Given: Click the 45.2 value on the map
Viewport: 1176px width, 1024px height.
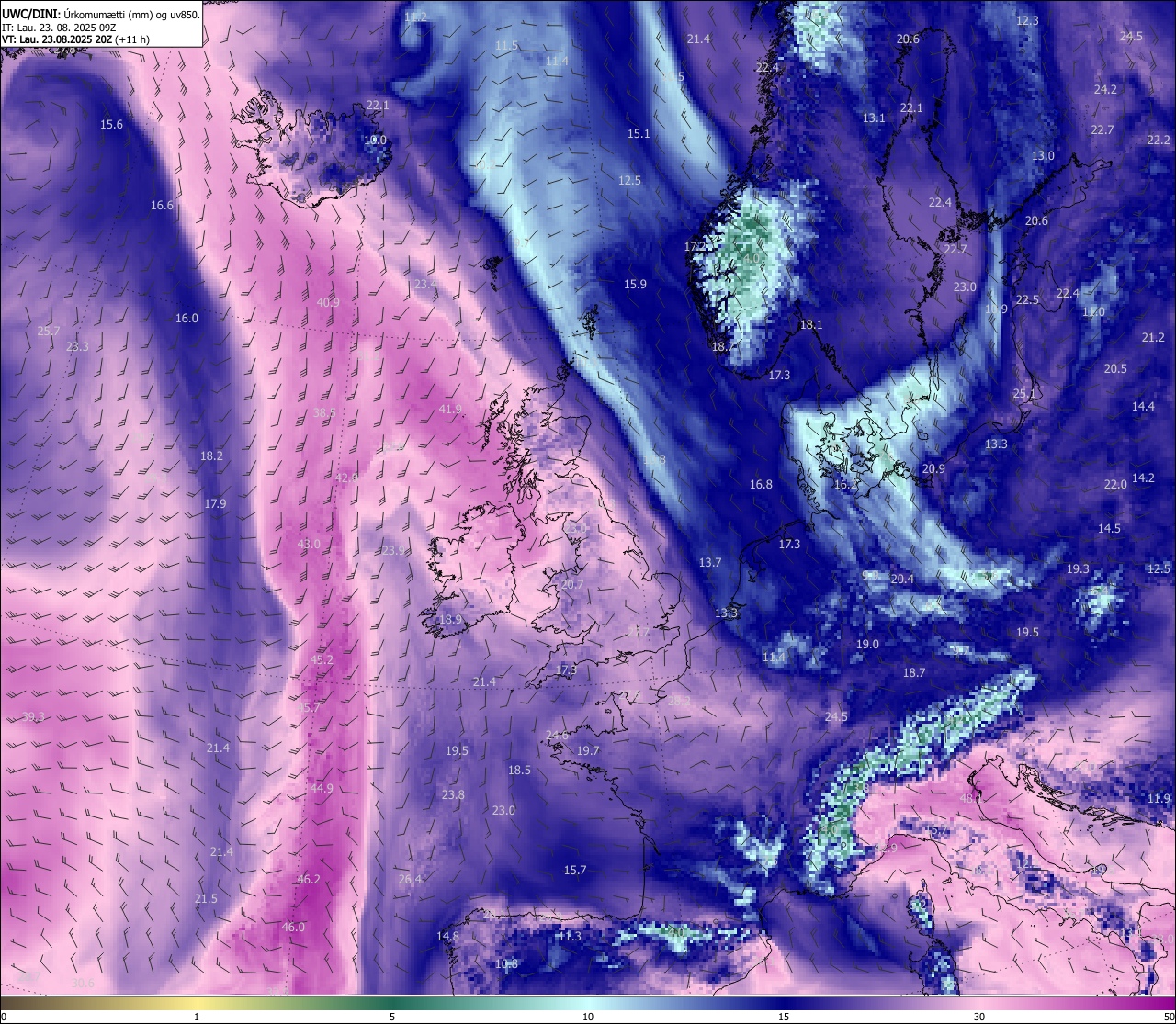Looking at the screenshot, I should 322,659.
